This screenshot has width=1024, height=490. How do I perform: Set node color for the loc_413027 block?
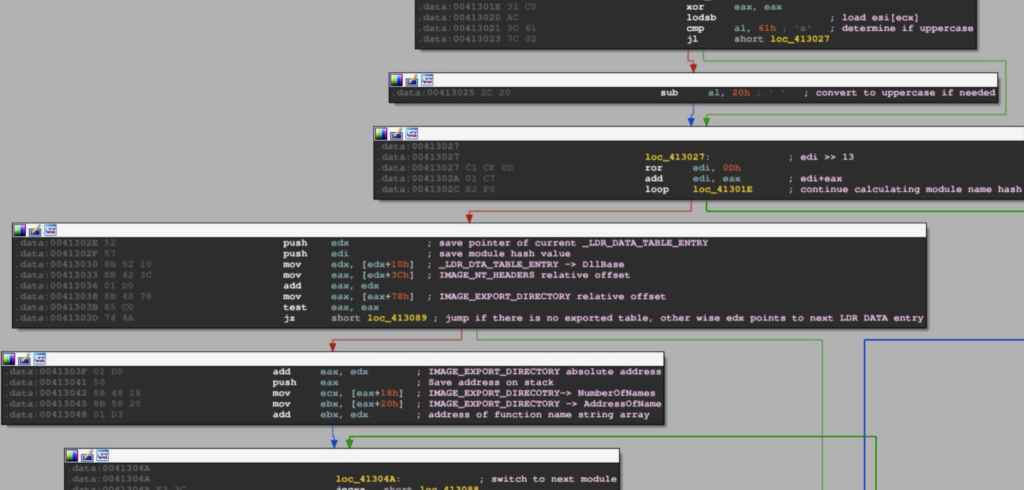point(381,133)
